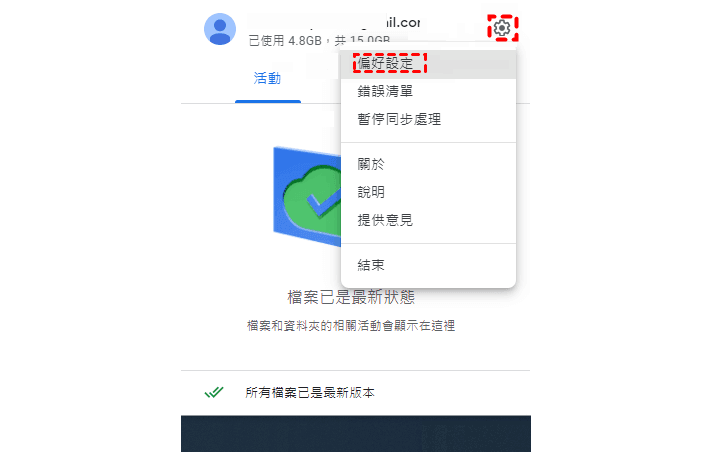Click the dark banner at the bottom
This screenshot has height=453, width=720.
356,434
